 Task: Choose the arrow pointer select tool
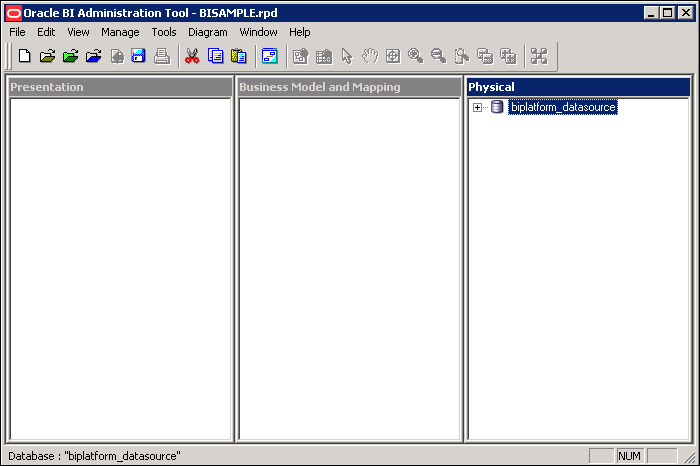pyautogui.click(x=347, y=56)
